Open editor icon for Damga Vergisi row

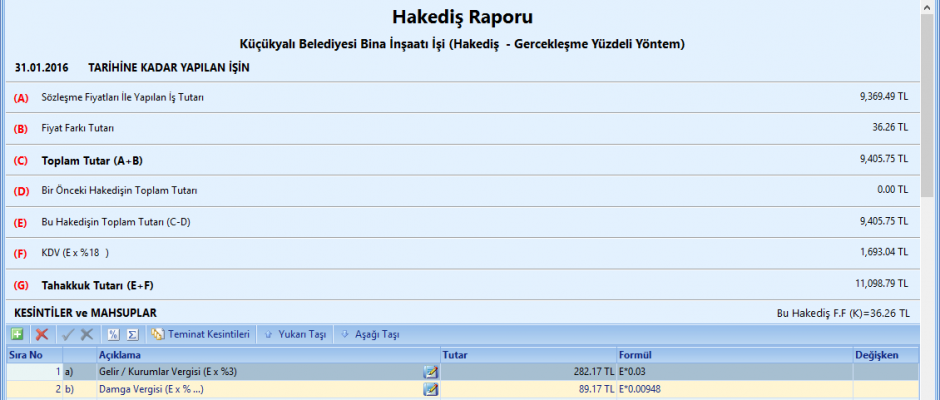pyautogui.click(x=431, y=390)
